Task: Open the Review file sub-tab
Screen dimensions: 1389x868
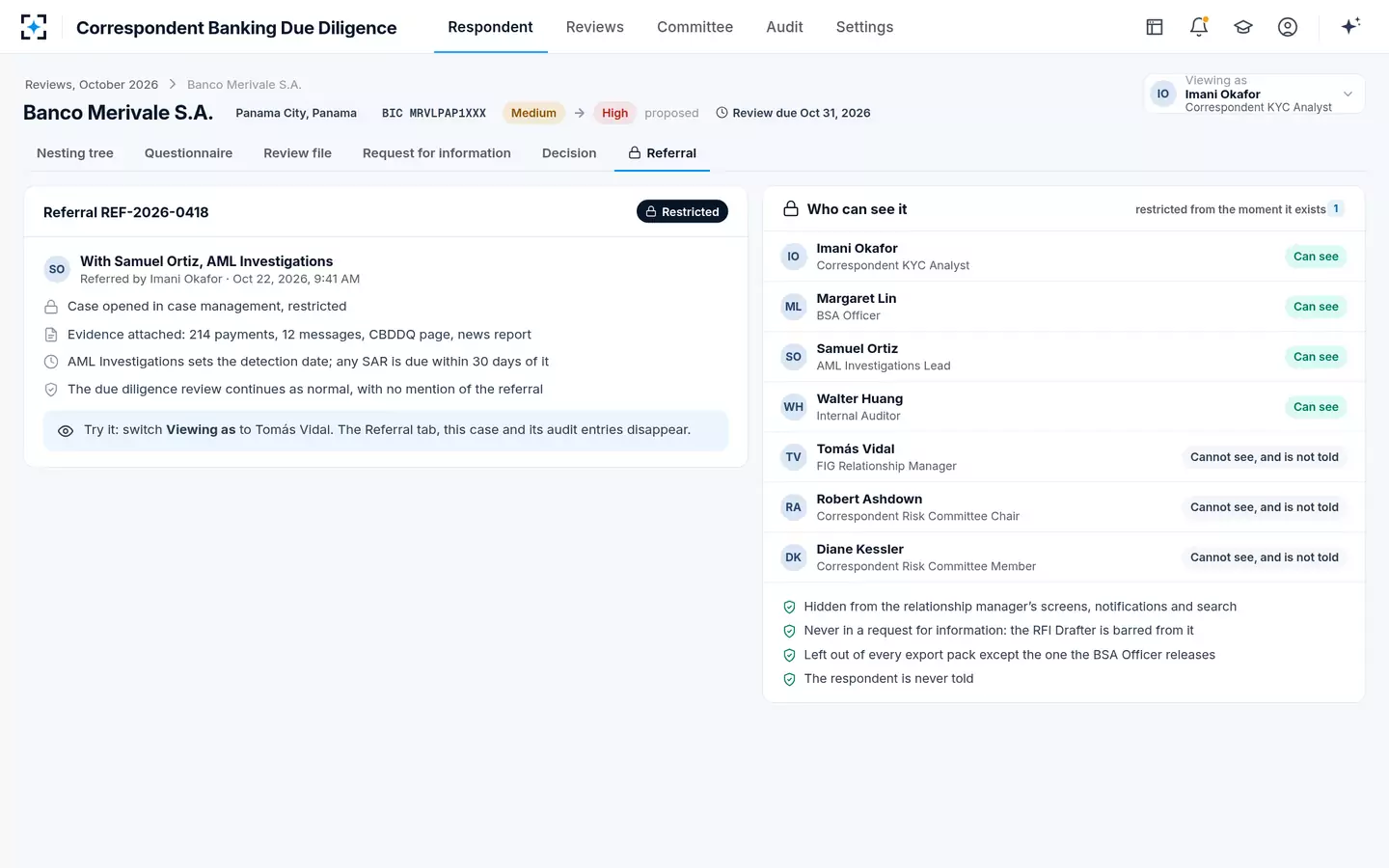Action: pos(297,153)
